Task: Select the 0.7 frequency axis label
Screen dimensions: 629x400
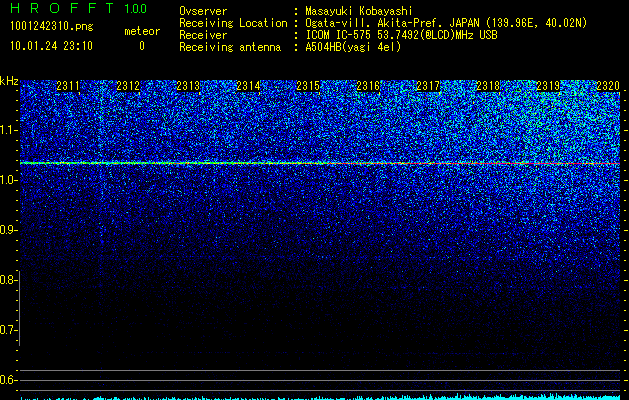Action: [7, 330]
